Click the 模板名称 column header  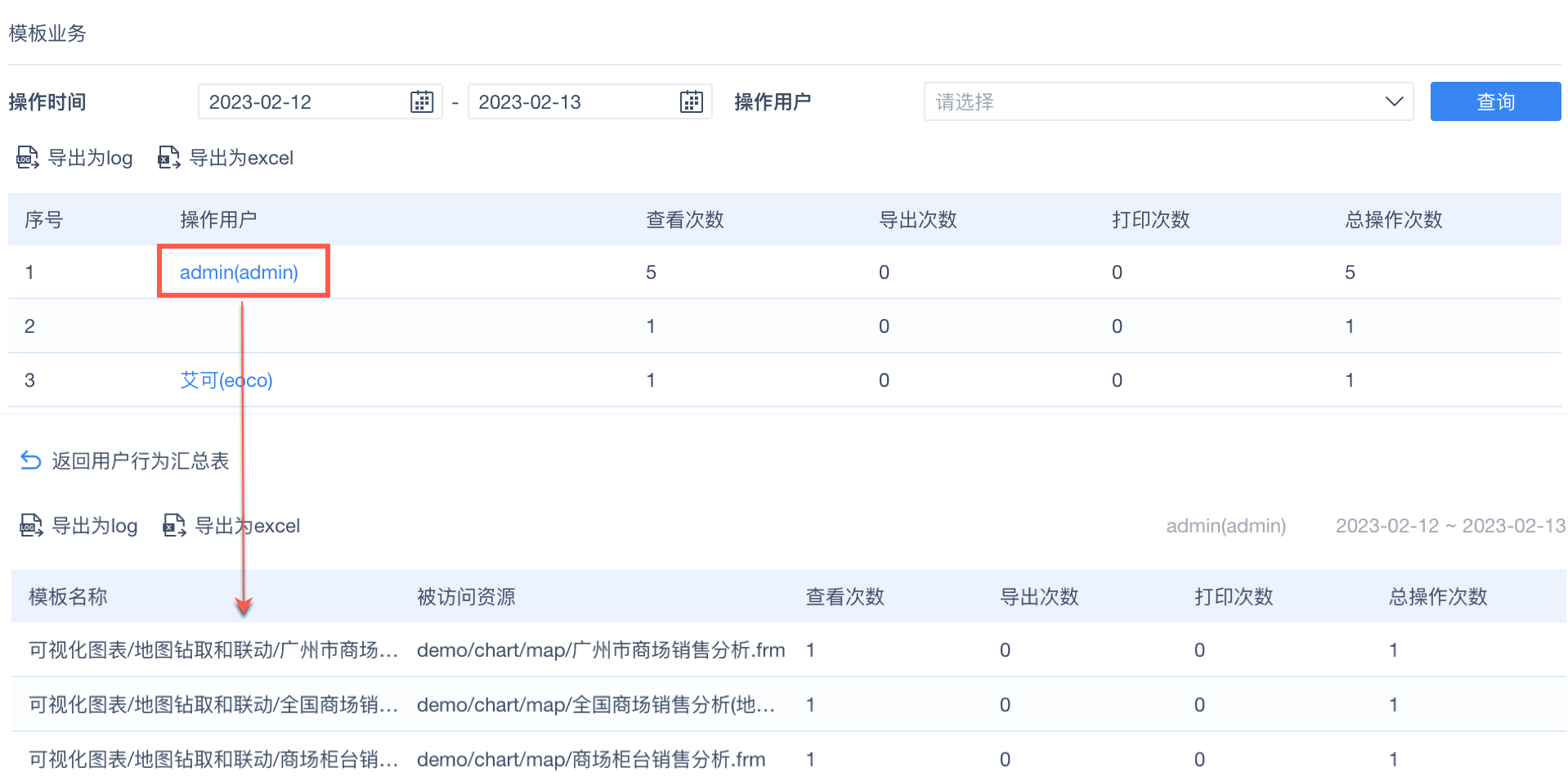click(x=68, y=597)
